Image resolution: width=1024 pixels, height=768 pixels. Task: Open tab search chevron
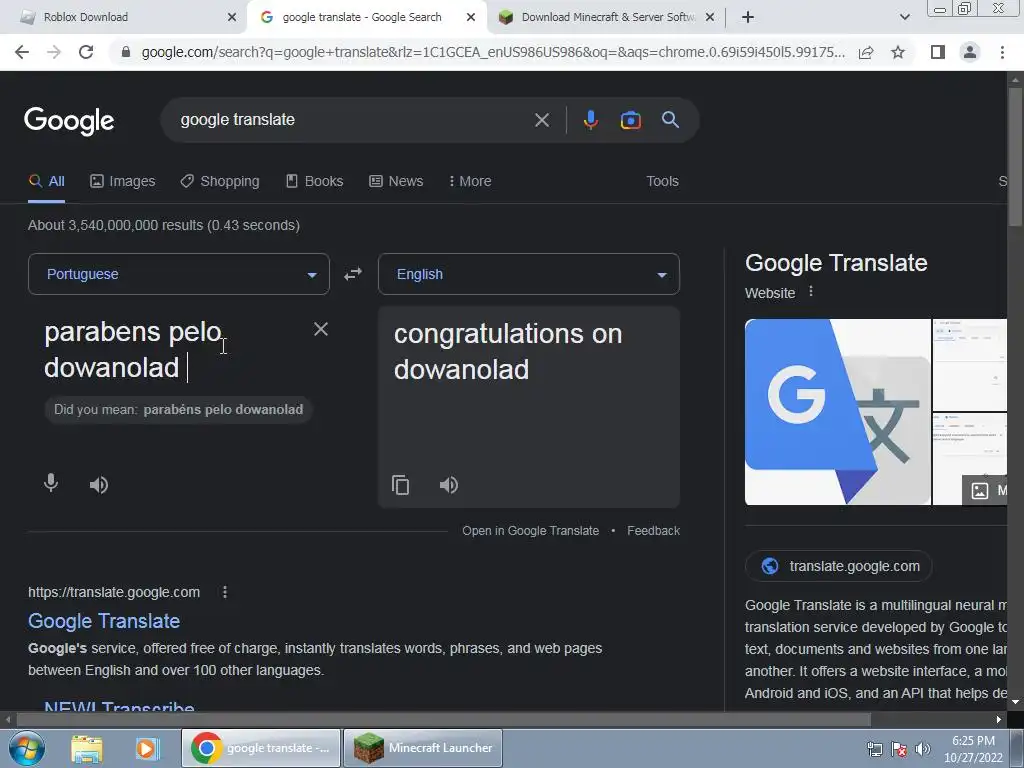(904, 17)
